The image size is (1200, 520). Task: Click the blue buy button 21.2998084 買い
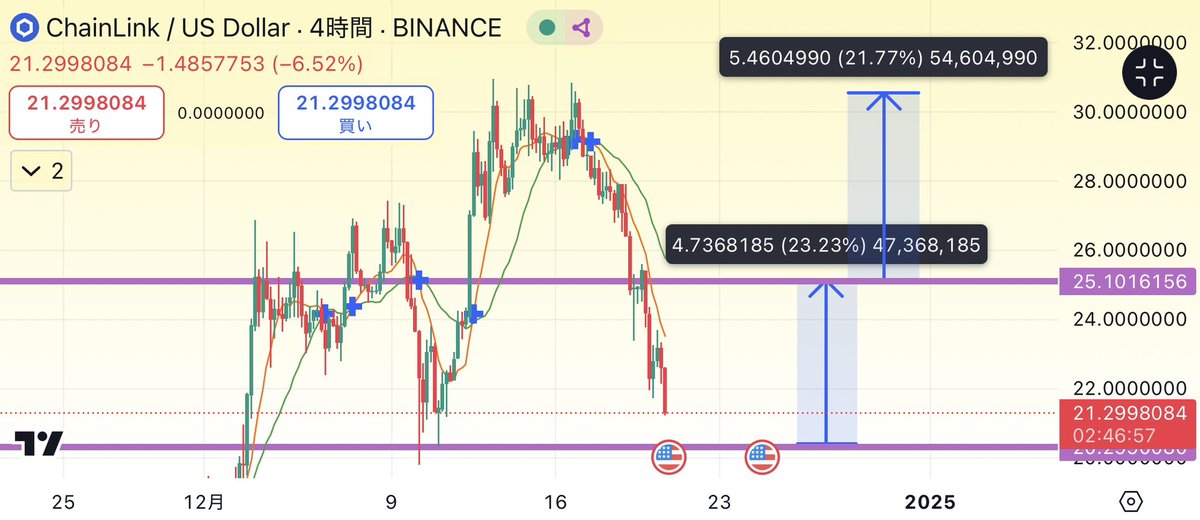click(356, 112)
